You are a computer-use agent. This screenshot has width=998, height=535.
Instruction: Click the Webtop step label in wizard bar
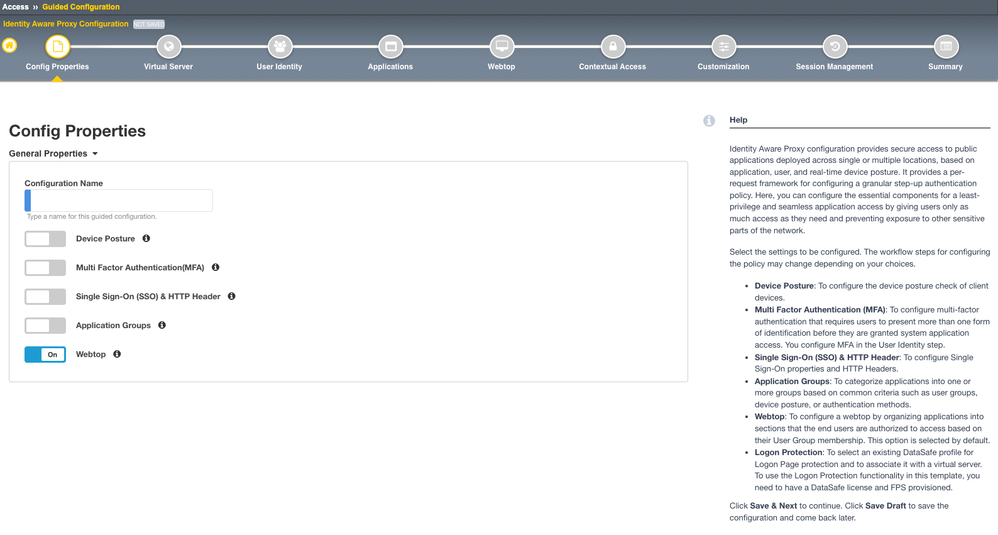502,67
